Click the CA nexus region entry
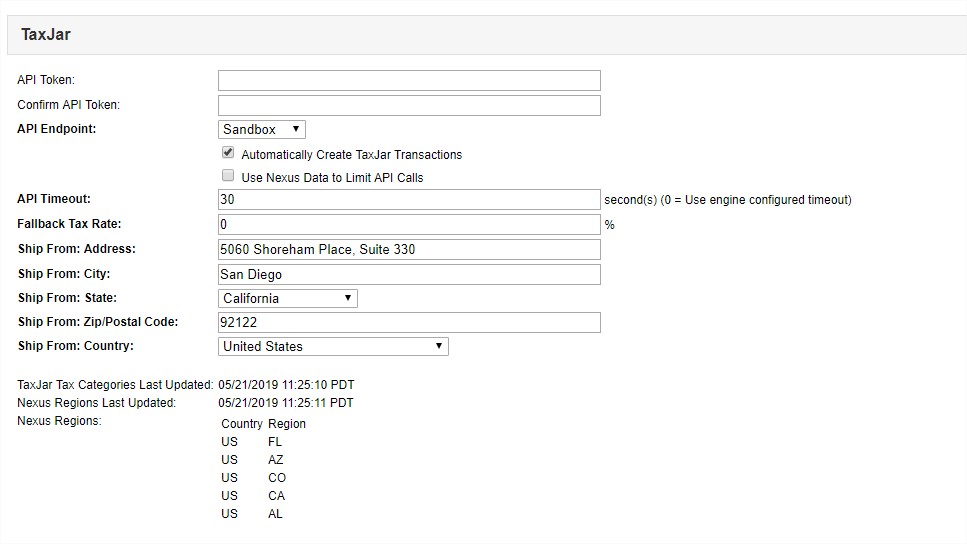Image resolution: width=967 pixels, height=544 pixels. coord(276,496)
